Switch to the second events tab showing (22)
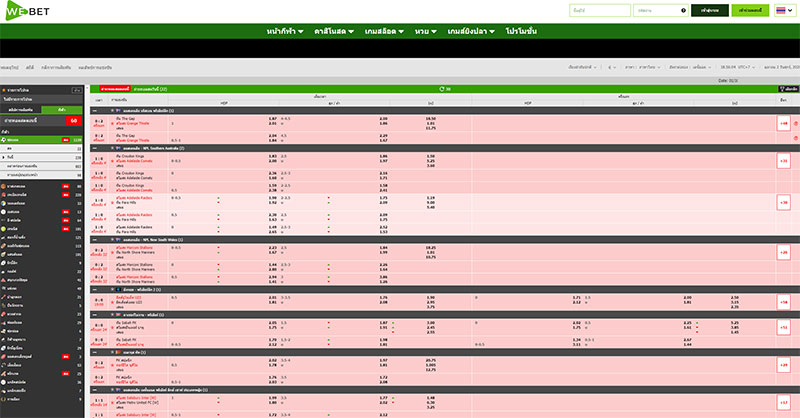 (150, 89)
